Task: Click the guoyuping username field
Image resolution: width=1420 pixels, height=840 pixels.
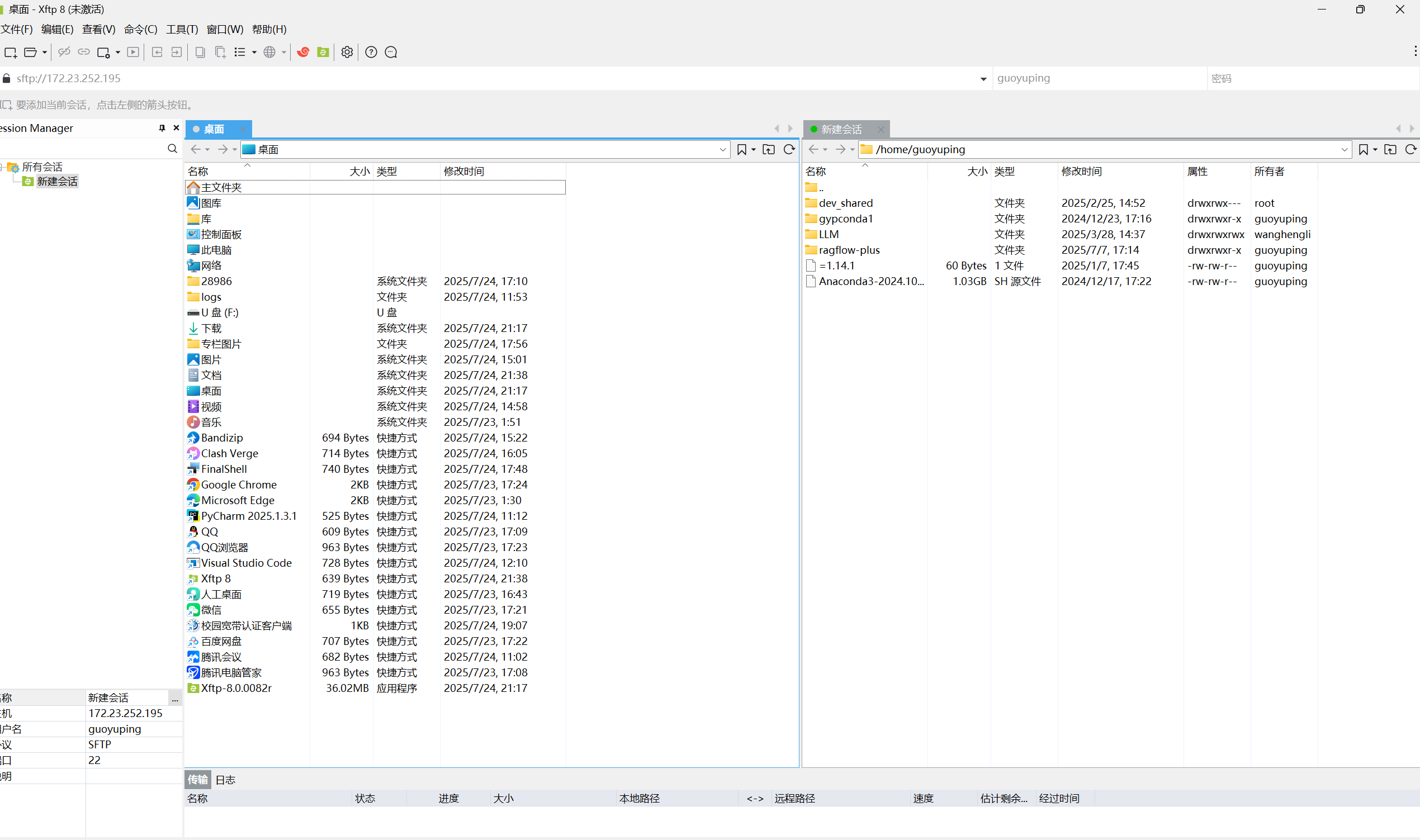Action: (x=1099, y=78)
